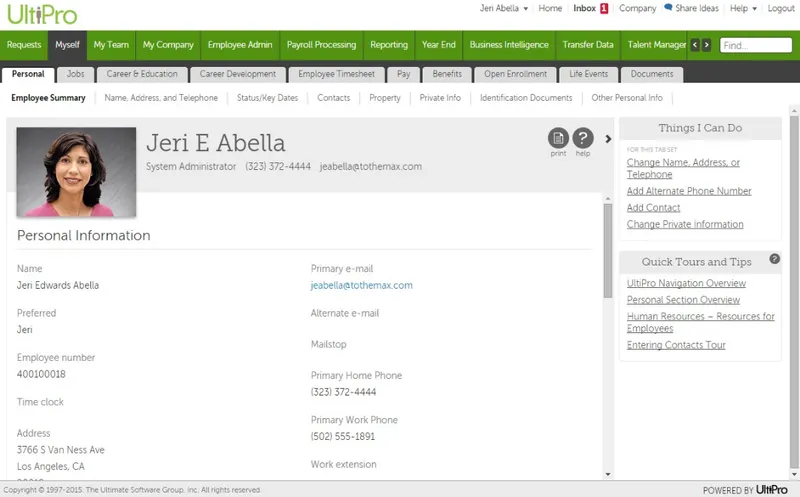
Task: Click Jeri Abella's profile photo
Action: [76, 172]
